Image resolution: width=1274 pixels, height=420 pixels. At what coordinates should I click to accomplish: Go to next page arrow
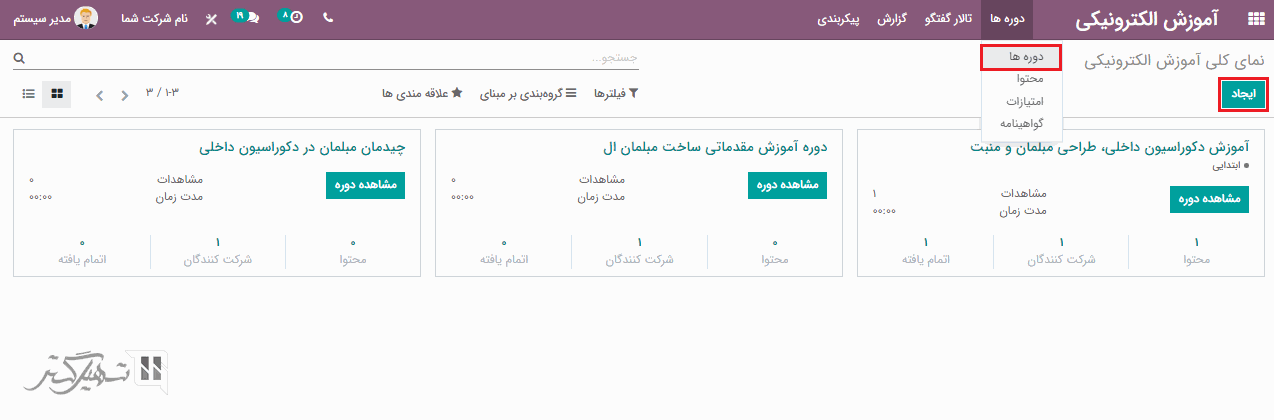coord(99,95)
